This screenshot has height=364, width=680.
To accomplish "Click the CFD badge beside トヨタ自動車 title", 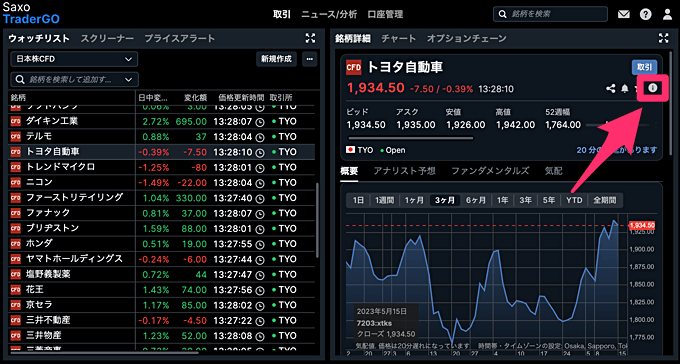I will coord(353,68).
